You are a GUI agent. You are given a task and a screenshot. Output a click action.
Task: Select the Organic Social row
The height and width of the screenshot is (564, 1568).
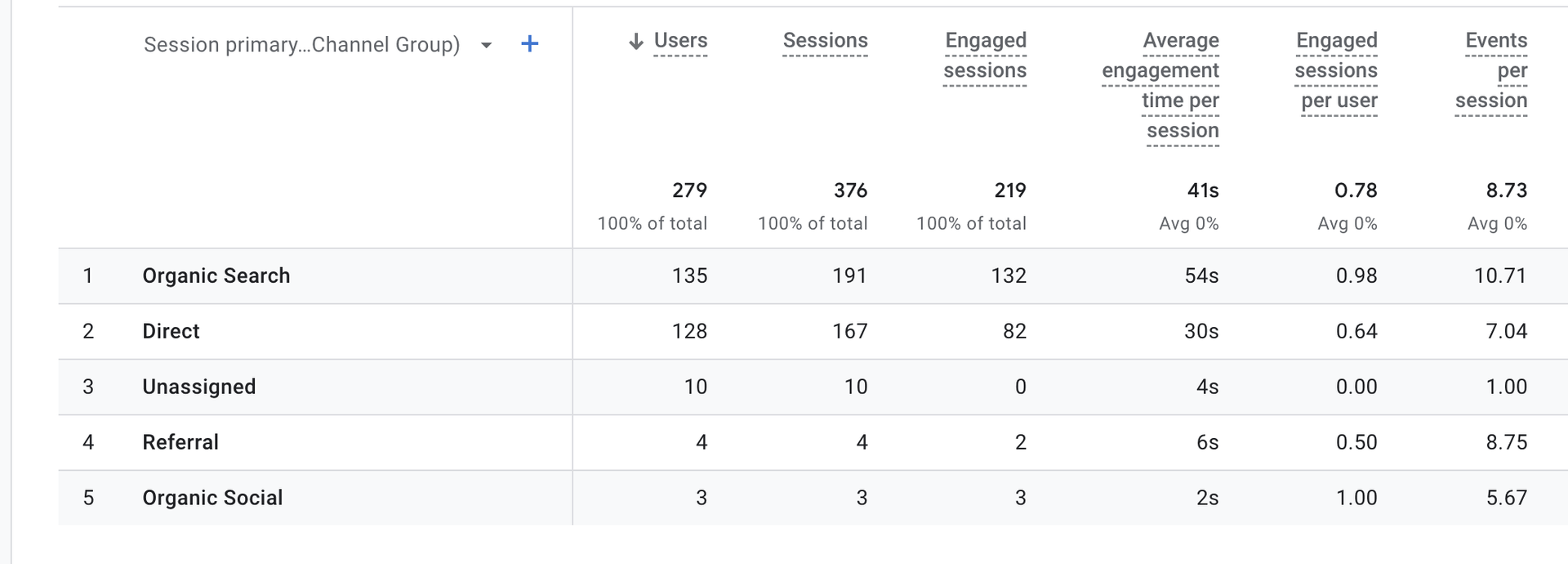tap(212, 499)
